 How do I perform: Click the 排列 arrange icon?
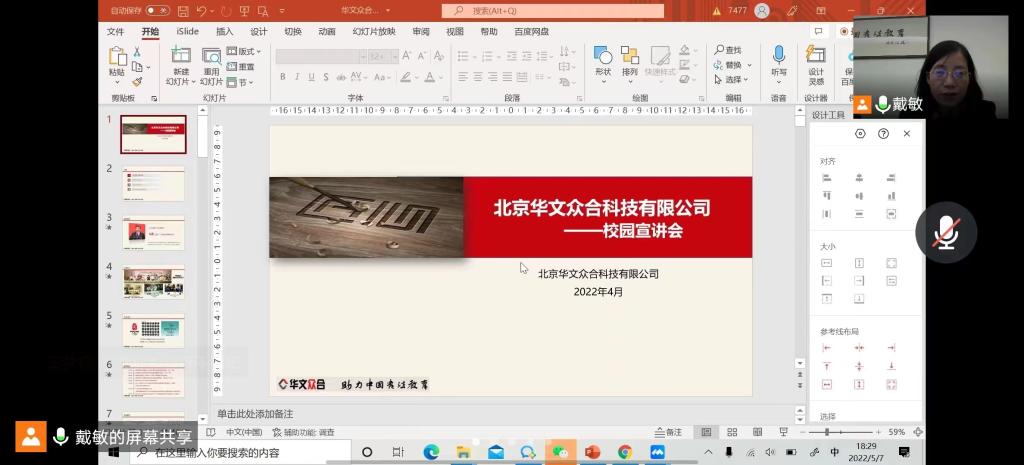(x=630, y=56)
